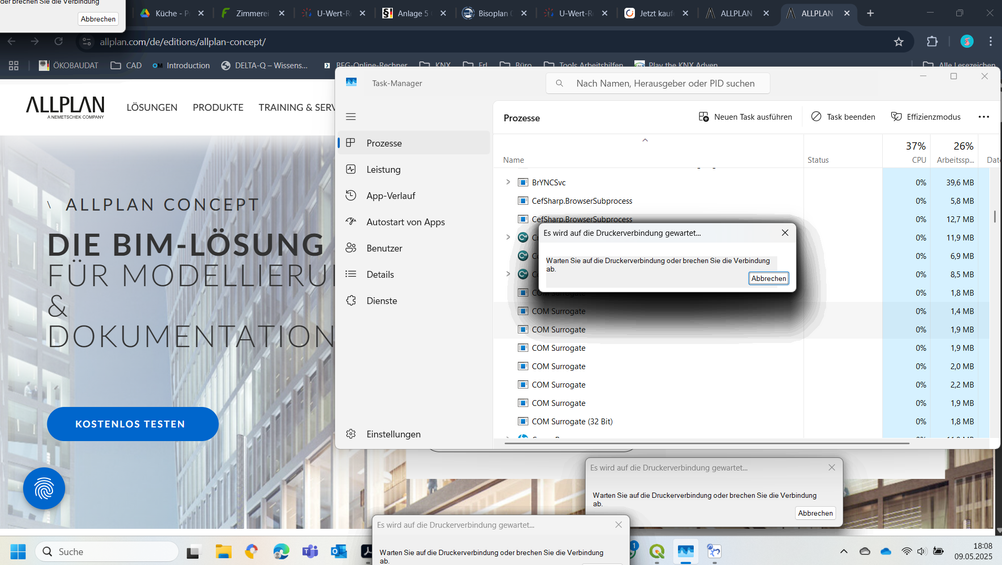Open the browser extensions puzzle icon
This screenshot has height=565, width=1002.
[932, 42]
